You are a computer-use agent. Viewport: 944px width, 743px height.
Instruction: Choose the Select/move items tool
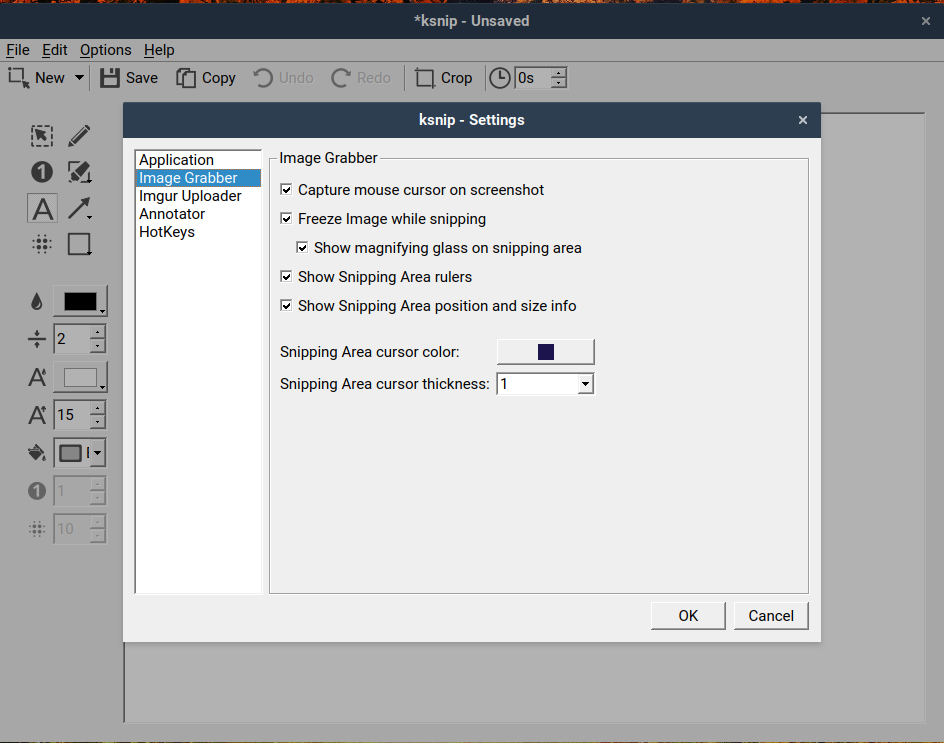coord(41,136)
